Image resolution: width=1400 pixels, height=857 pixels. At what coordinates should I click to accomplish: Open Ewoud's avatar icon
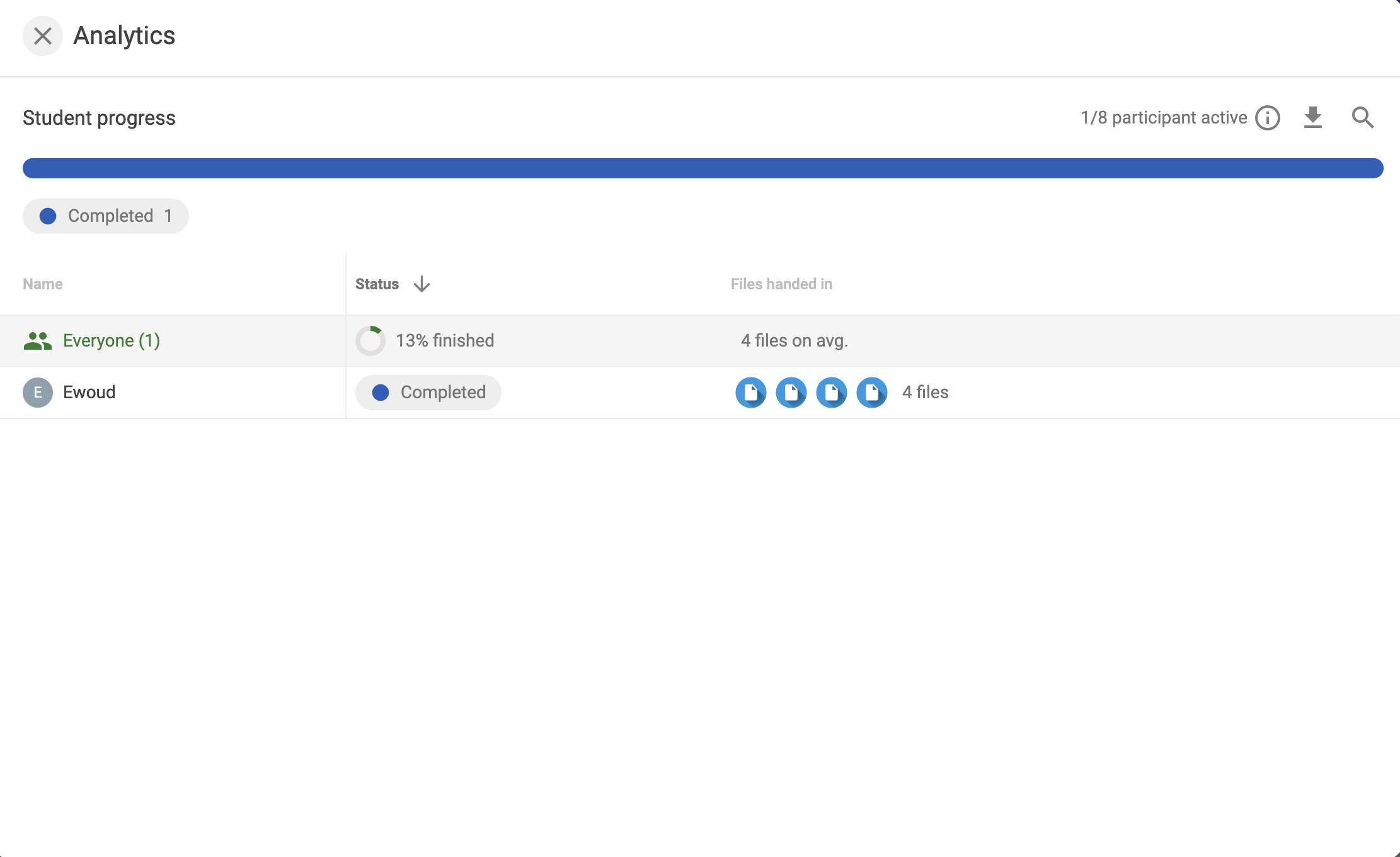(x=38, y=393)
